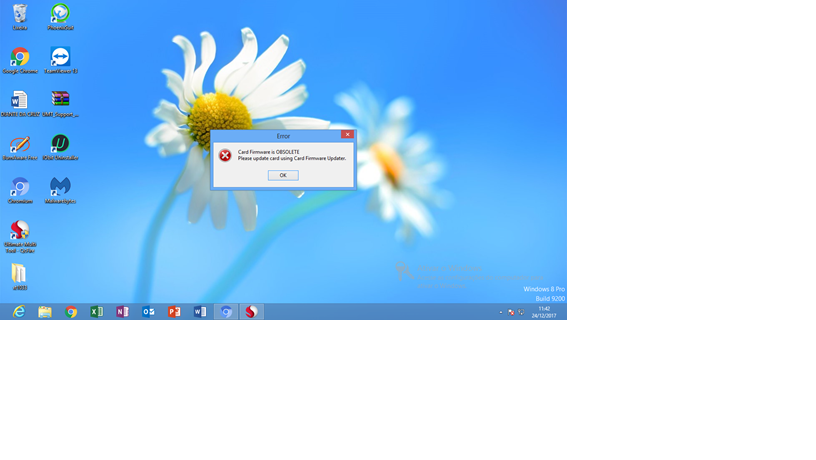The height and width of the screenshot is (460, 816).
Task: Select the Bandicam Free desktop shortcut
Action: pyautogui.click(x=20, y=148)
